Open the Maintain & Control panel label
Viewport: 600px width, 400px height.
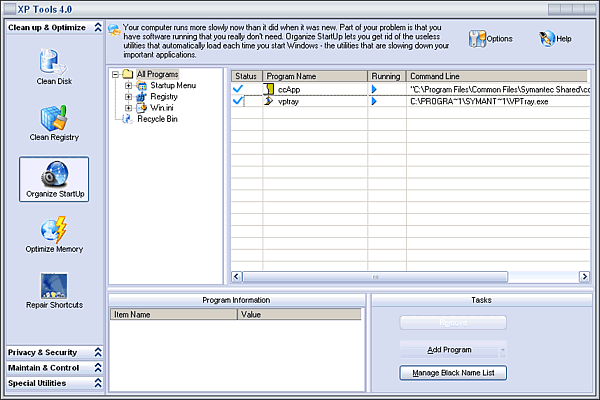[44, 367]
